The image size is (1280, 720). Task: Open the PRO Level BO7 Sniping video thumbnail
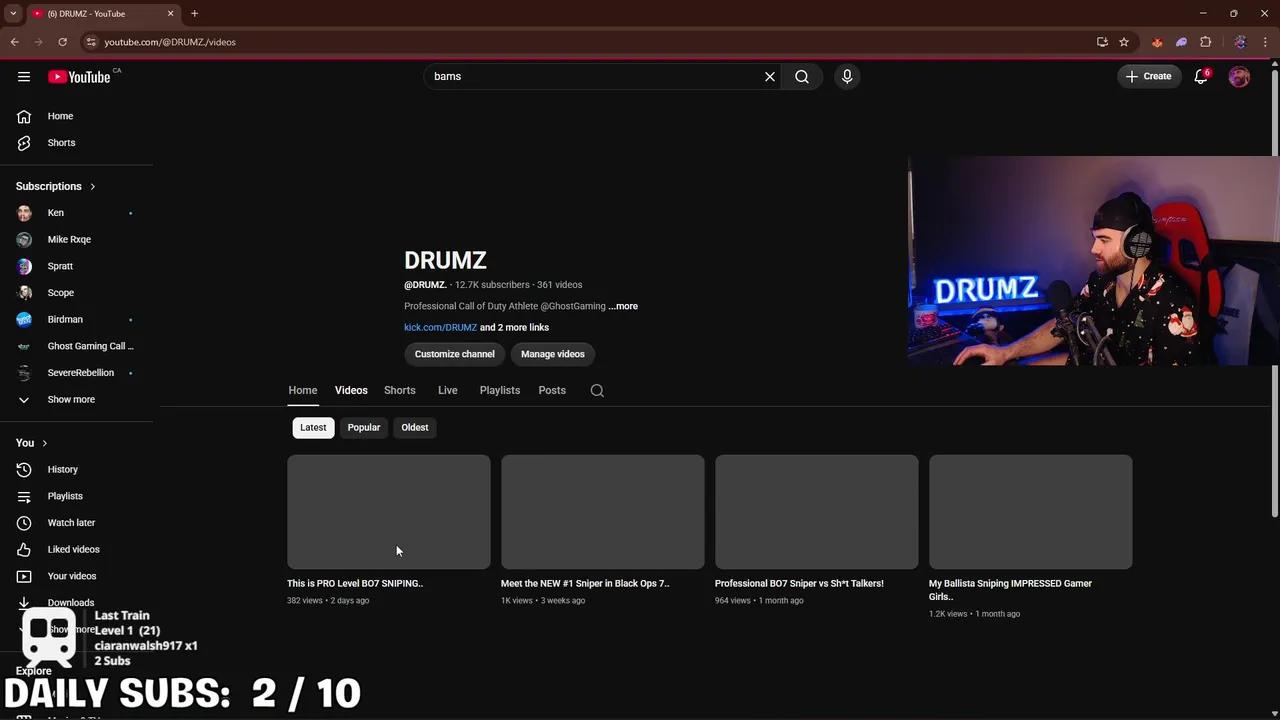(x=388, y=511)
